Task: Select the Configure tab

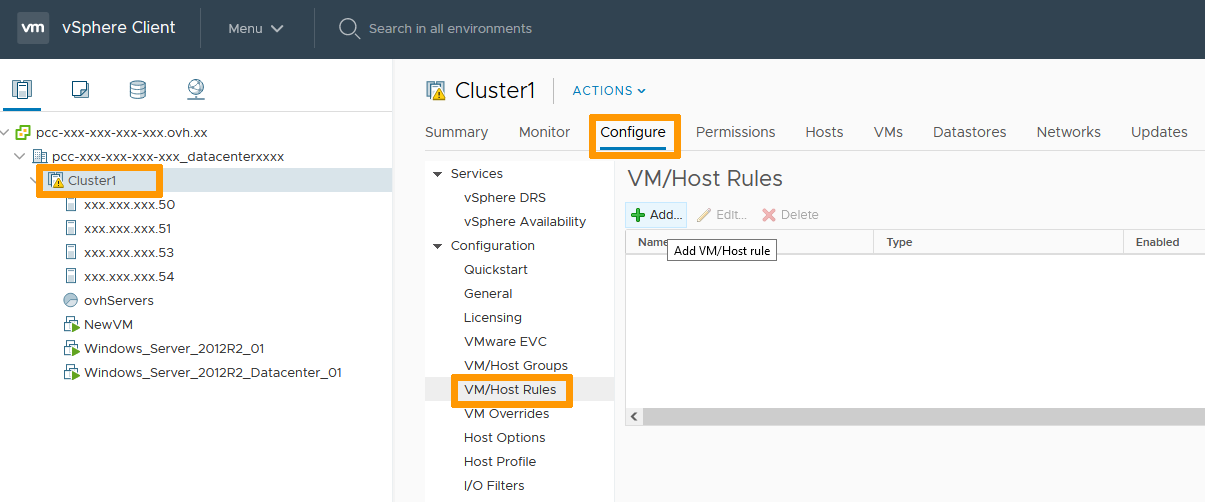Action: (x=633, y=132)
